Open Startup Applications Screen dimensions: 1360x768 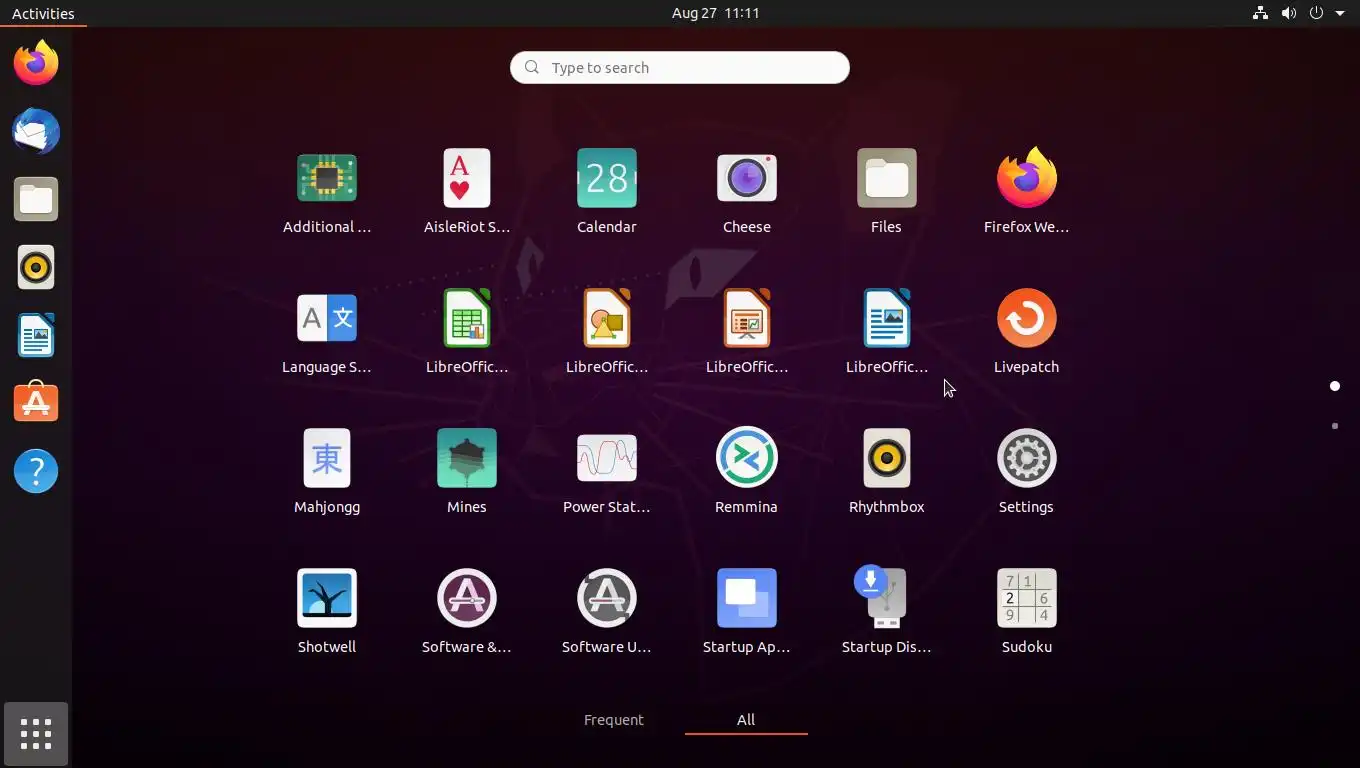pos(747,599)
